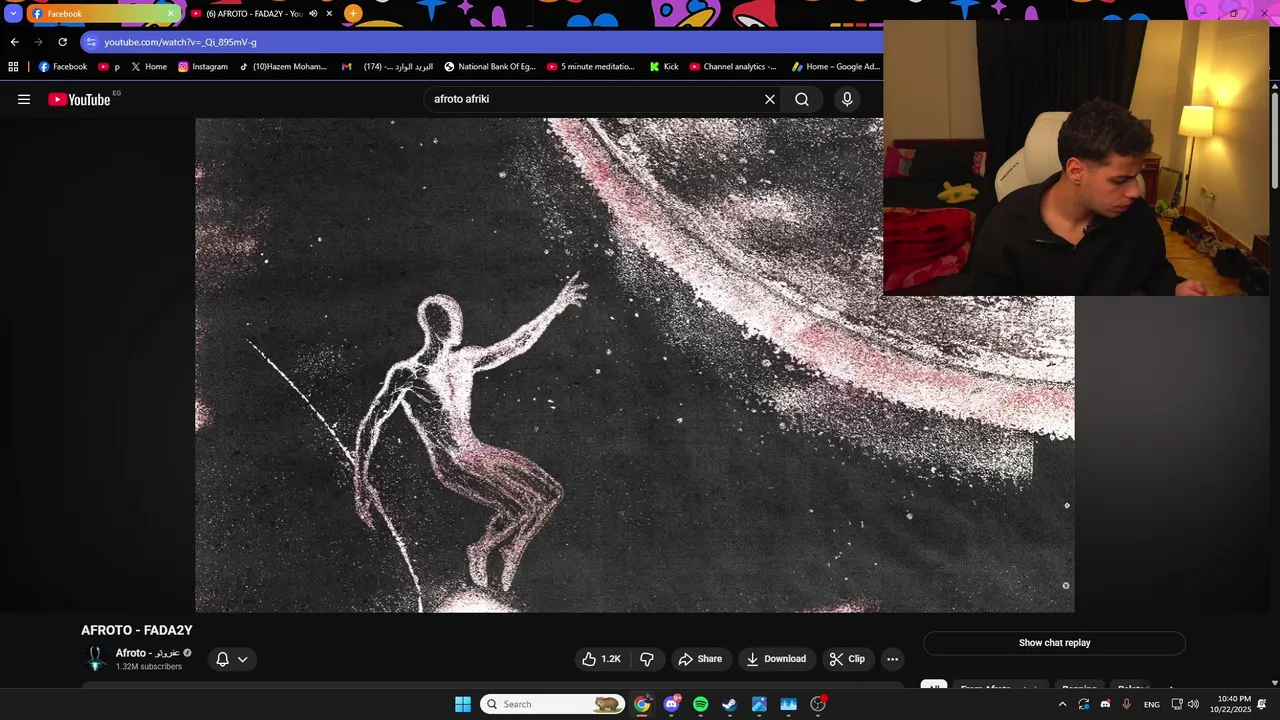Open the X Home bookmark
This screenshot has height=720, width=1280.
pos(148,67)
